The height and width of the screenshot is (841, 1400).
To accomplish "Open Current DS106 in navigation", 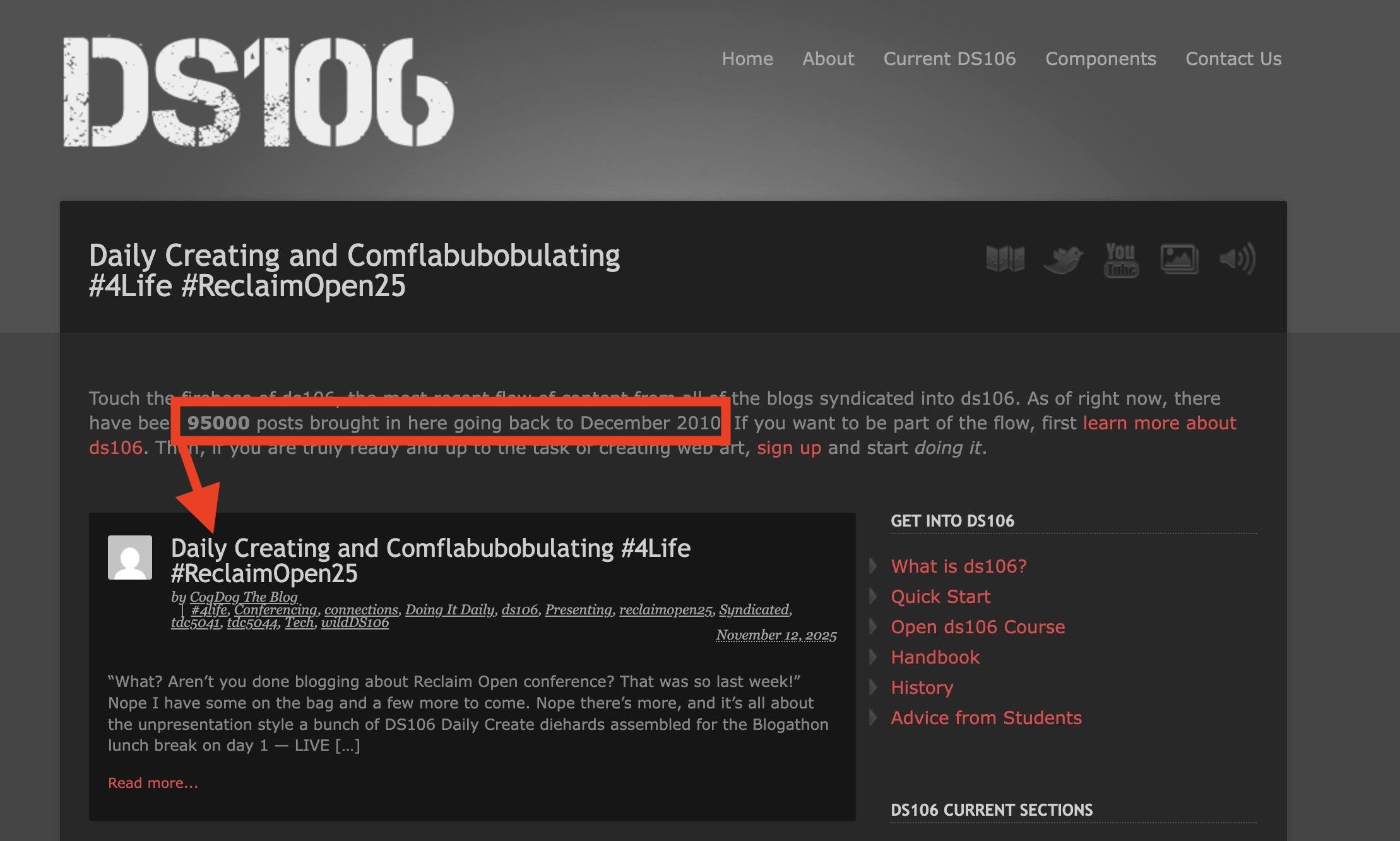I will point(949,59).
